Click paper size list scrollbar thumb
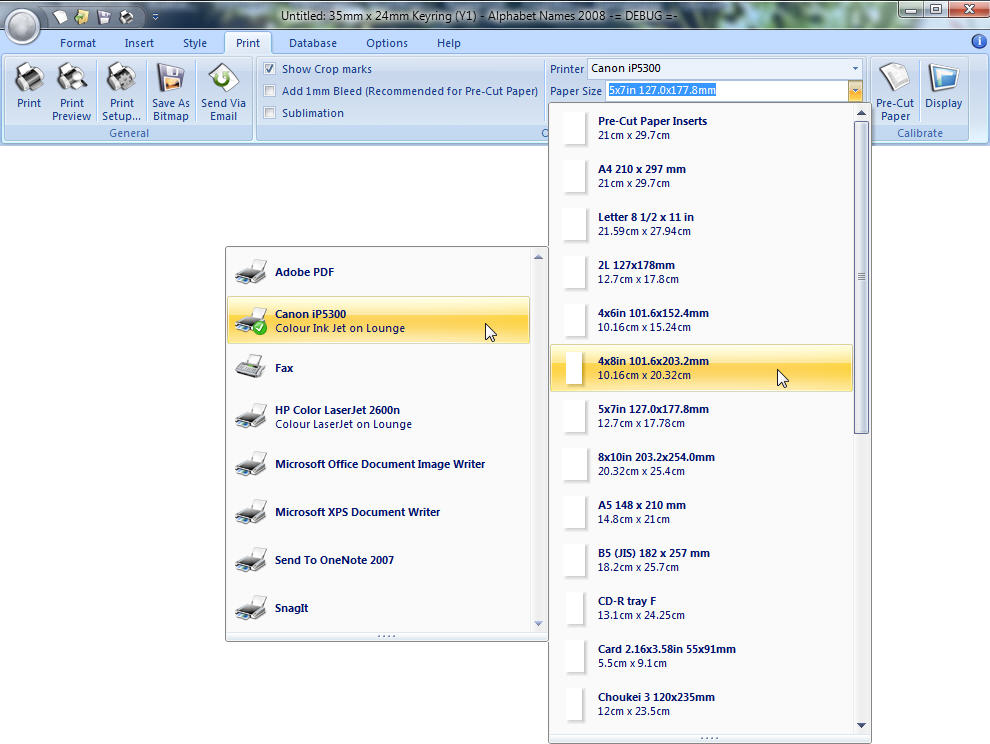Viewport: 990px width, 744px height. tap(861, 277)
